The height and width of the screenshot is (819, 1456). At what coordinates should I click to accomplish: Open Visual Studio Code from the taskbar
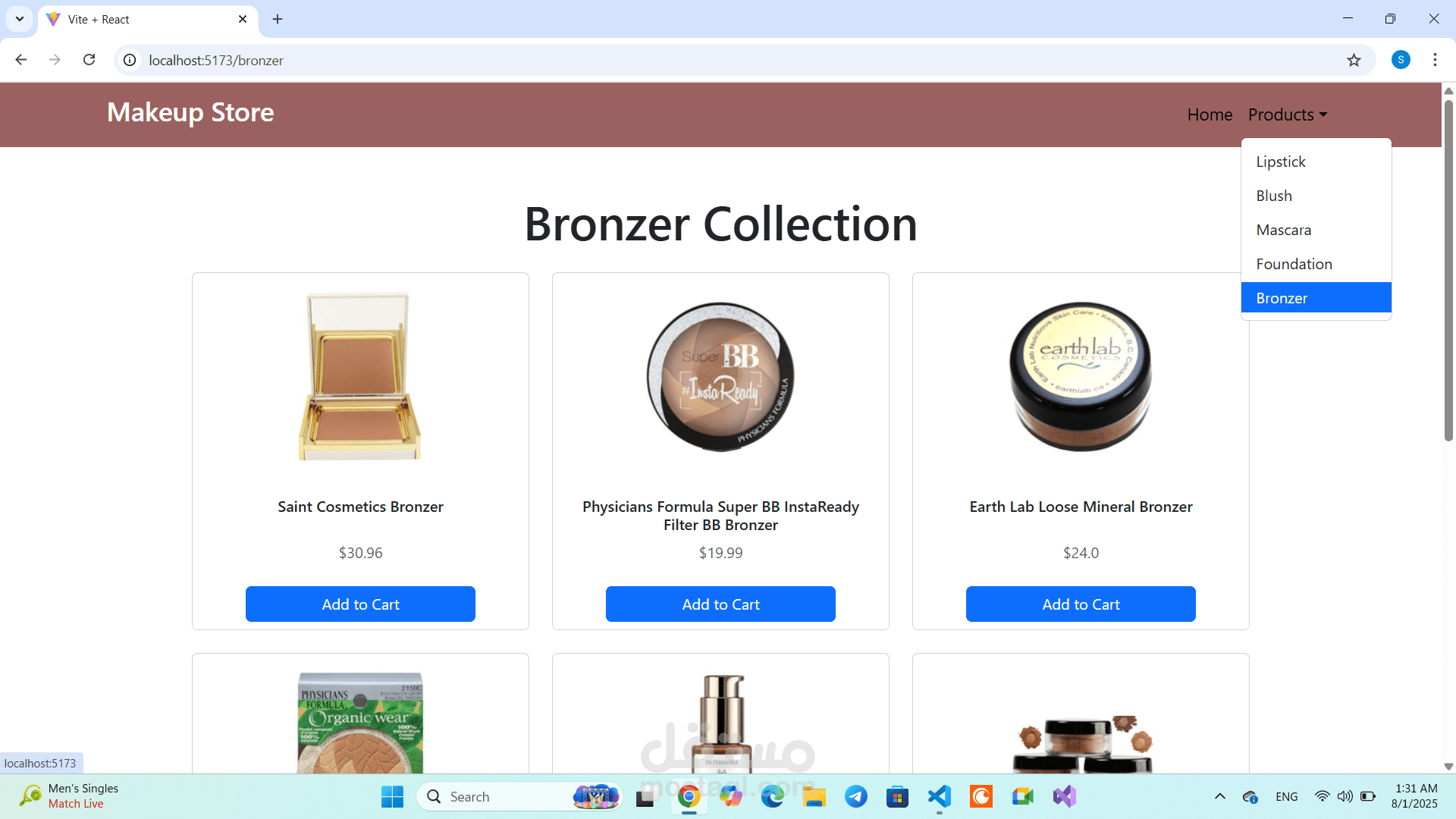coord(939,796)
